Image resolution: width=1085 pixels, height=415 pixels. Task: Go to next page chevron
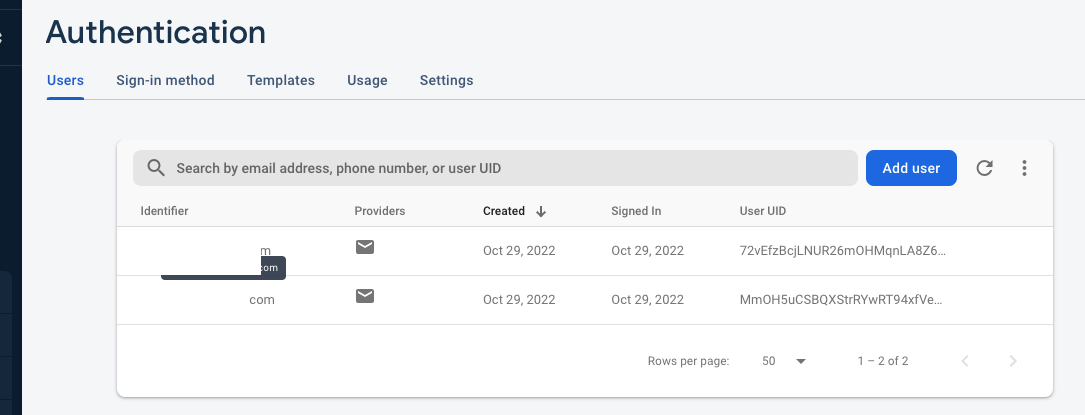coord(1012,361)
